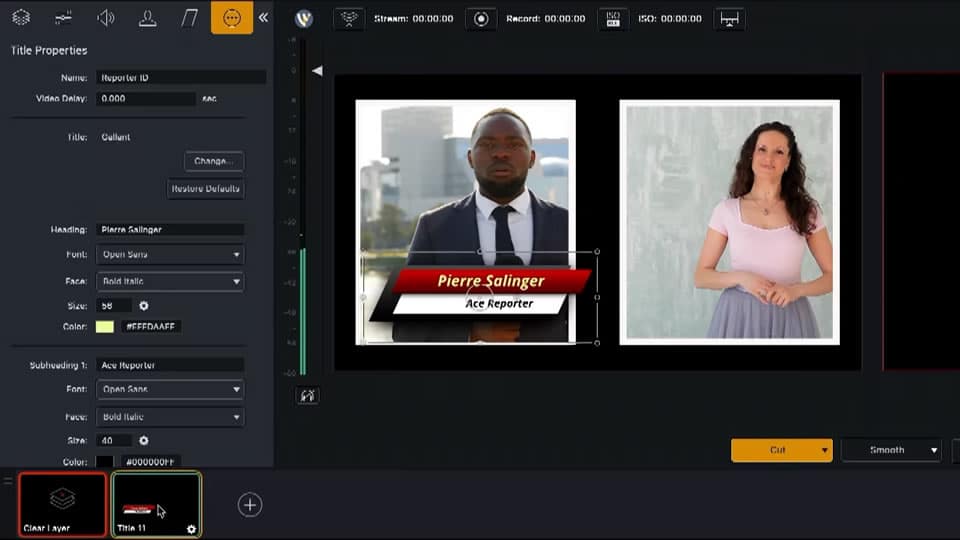Click the heading yellow color swatch
The height and width of the screenshot is (540, 960).
(104, 327)
